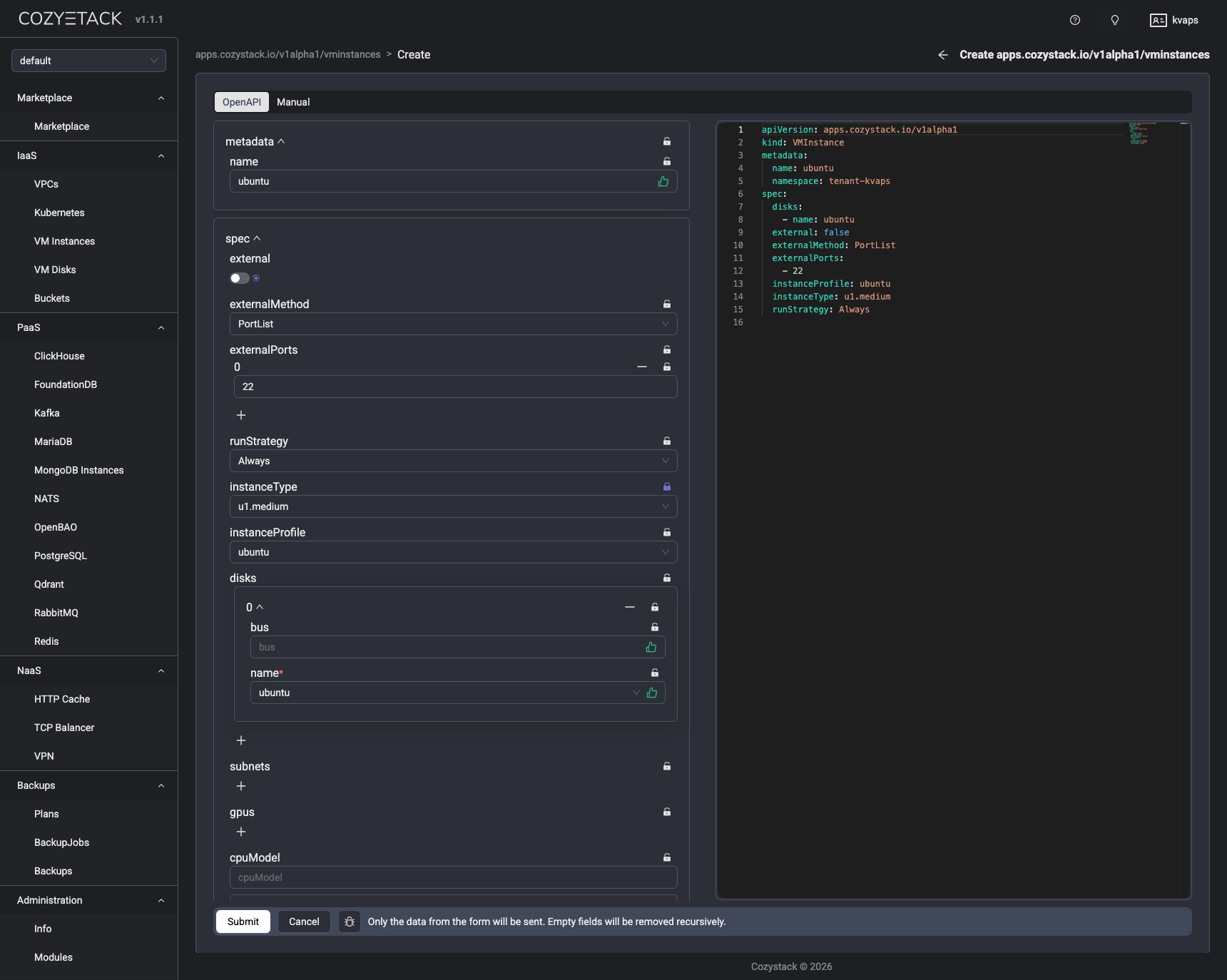Viewport: 1227px width, 980px height.
Task: Switch to the Manual tab
Action: click(x=293, y=102)
